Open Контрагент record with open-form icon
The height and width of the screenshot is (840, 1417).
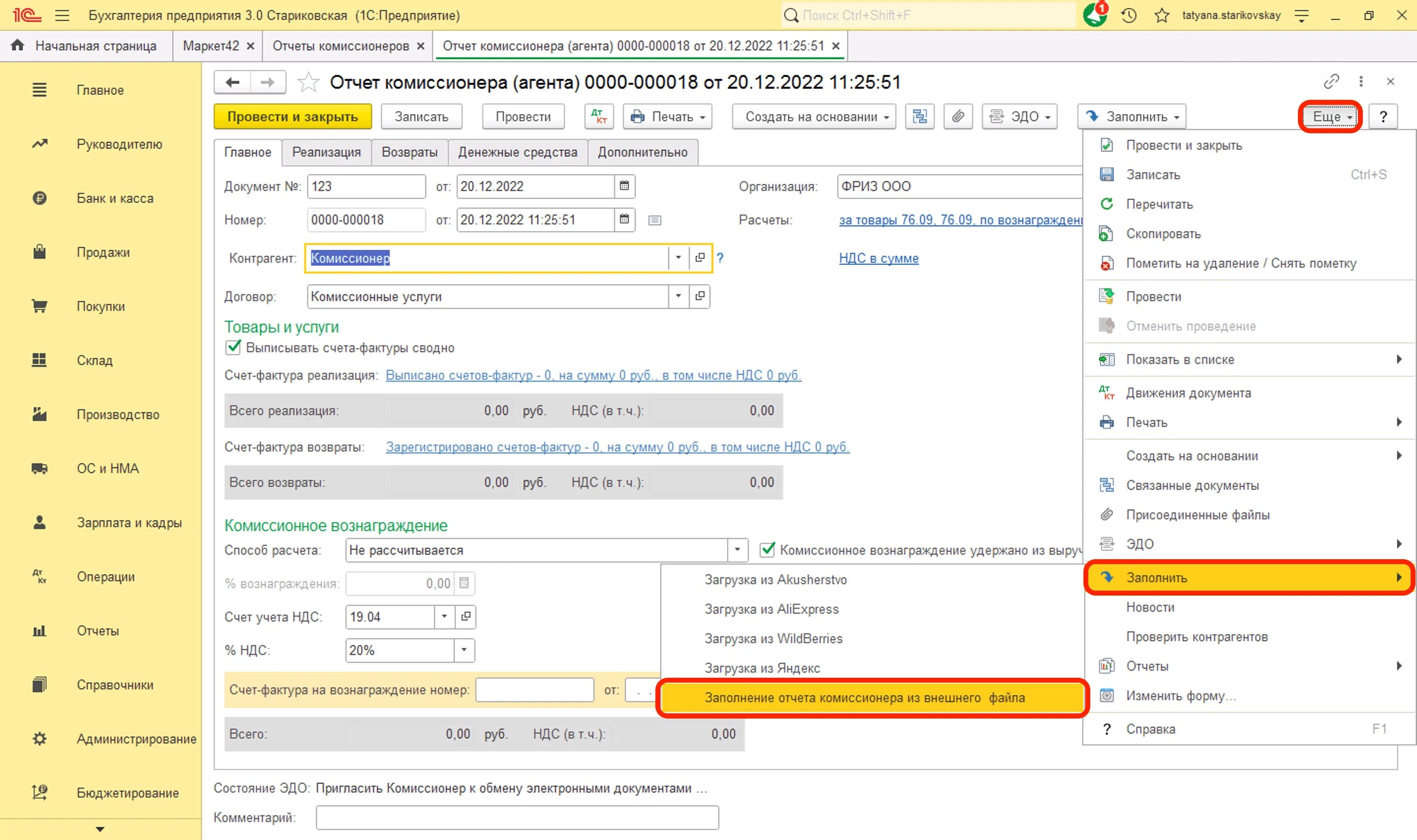(700, 258)
